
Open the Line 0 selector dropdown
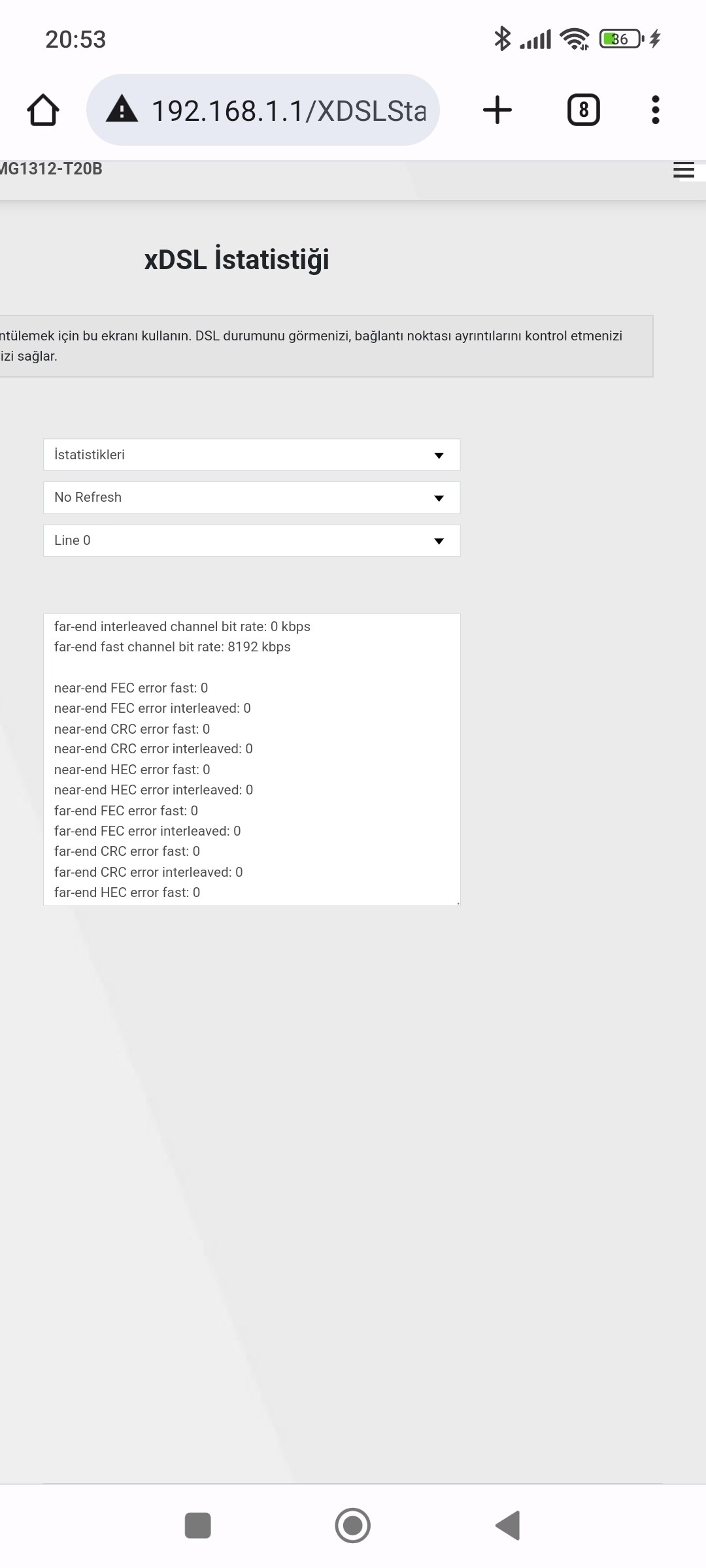[252, 540]
